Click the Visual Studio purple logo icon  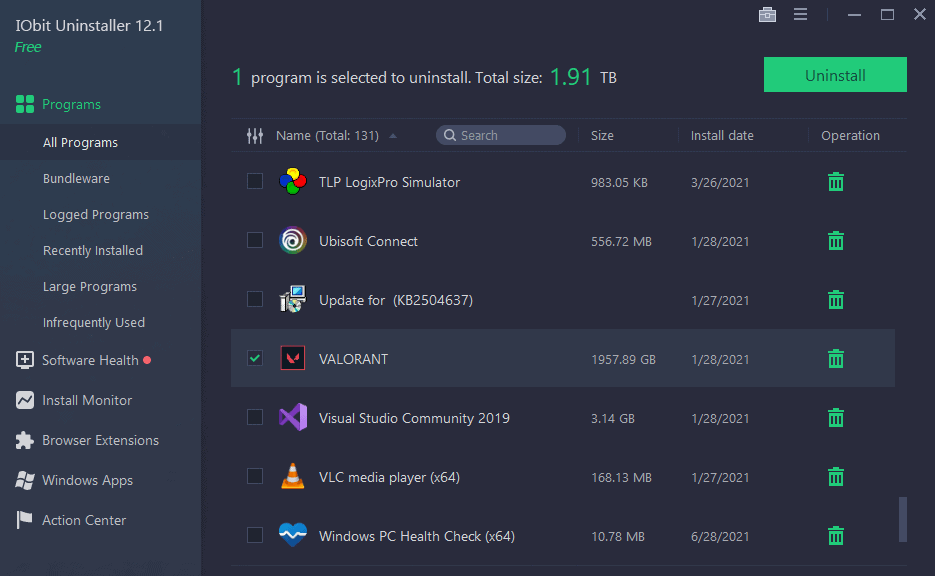(x=293, y=417)
